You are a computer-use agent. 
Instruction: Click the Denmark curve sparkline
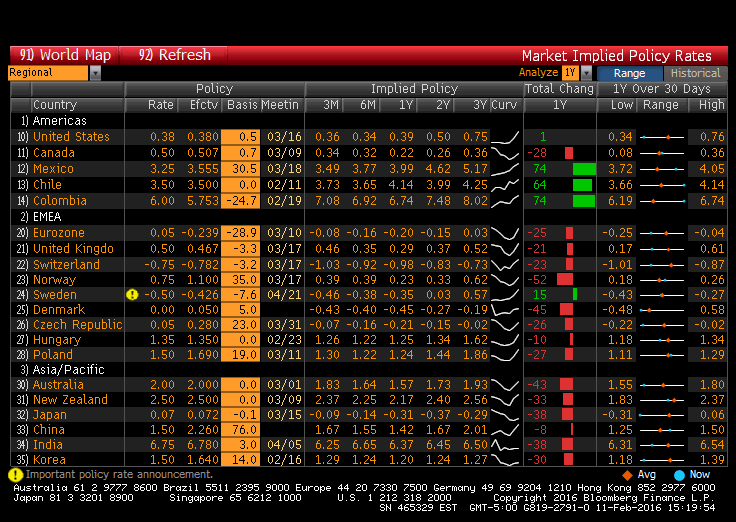pyautogui.click(x=505, y=310)
